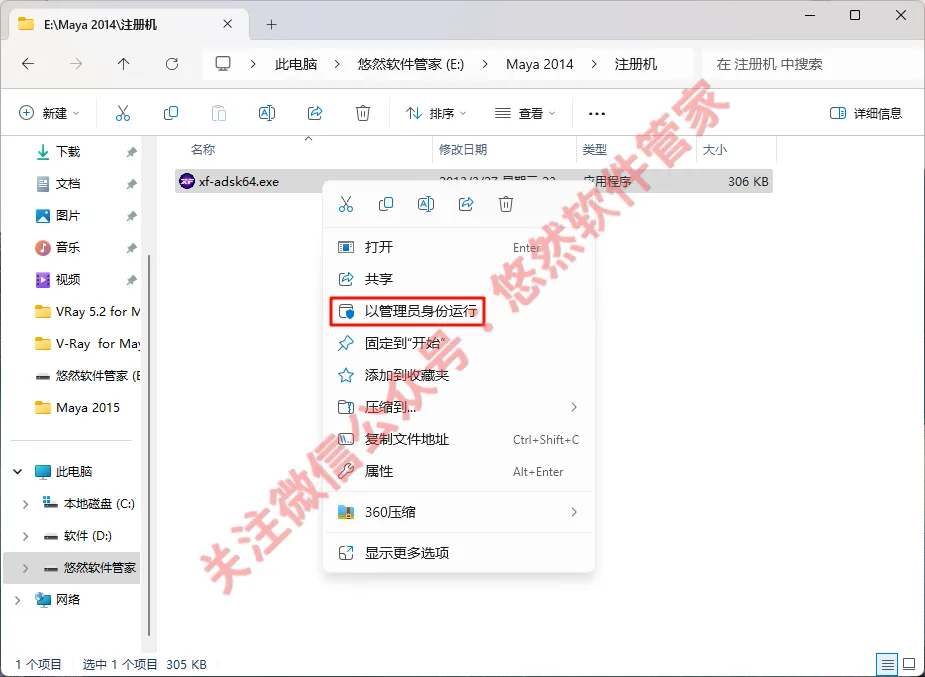Click the Rename icon in the toolbar
This screenshot has height=677, width=925.
(x=267, y=113)
